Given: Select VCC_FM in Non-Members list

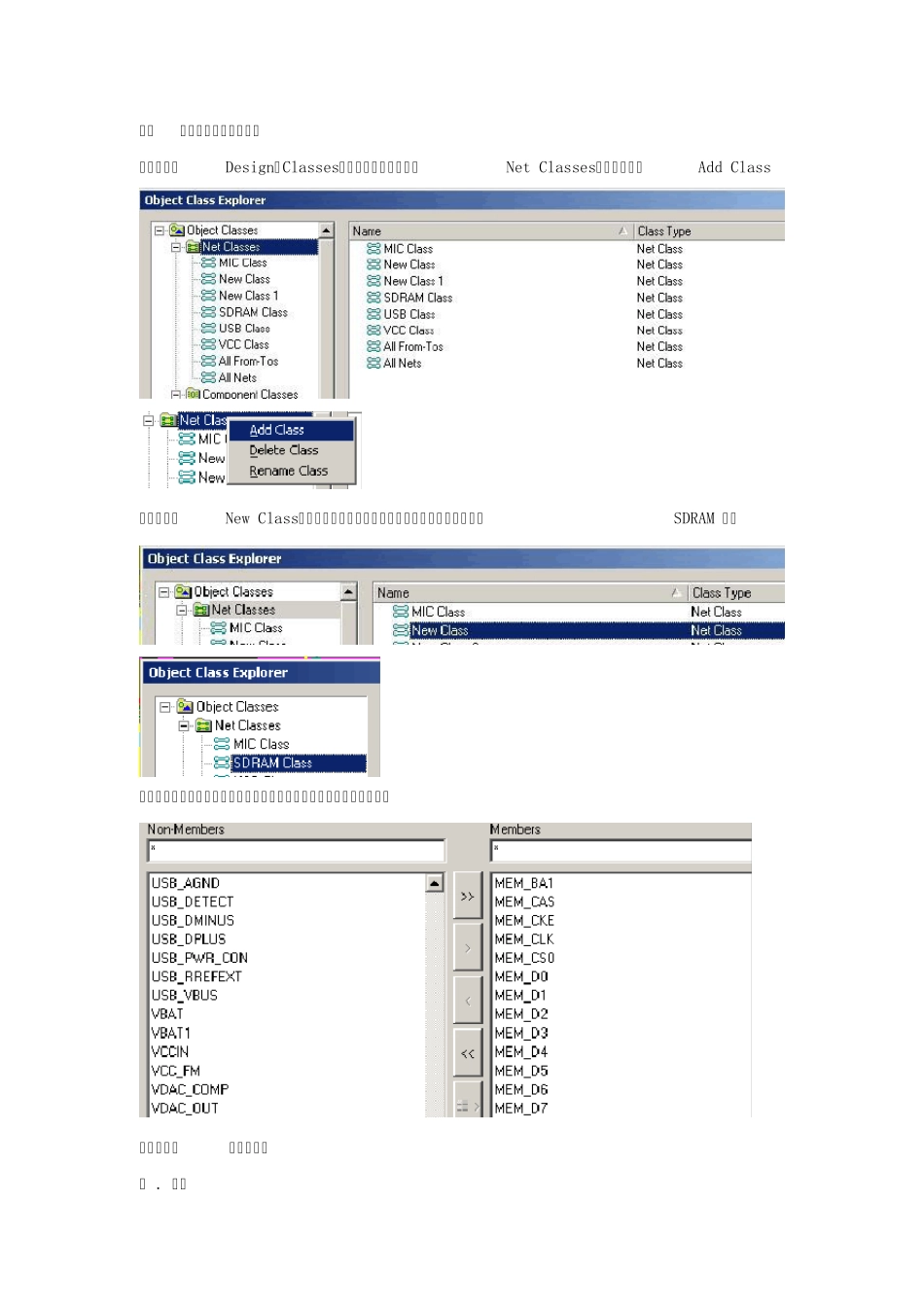Looking at the screenshot, I should click(176, 1071).
